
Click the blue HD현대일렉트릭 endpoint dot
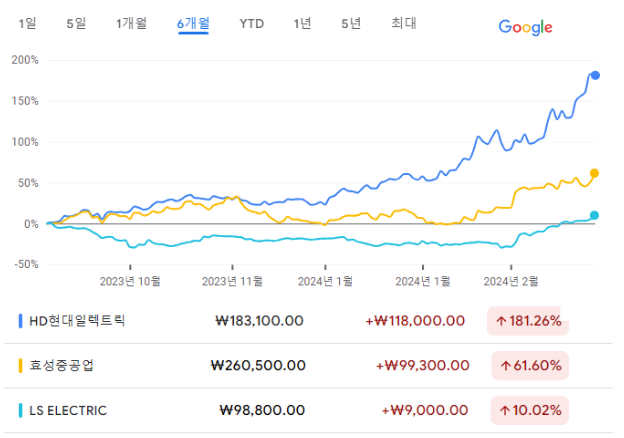(595, 75)
